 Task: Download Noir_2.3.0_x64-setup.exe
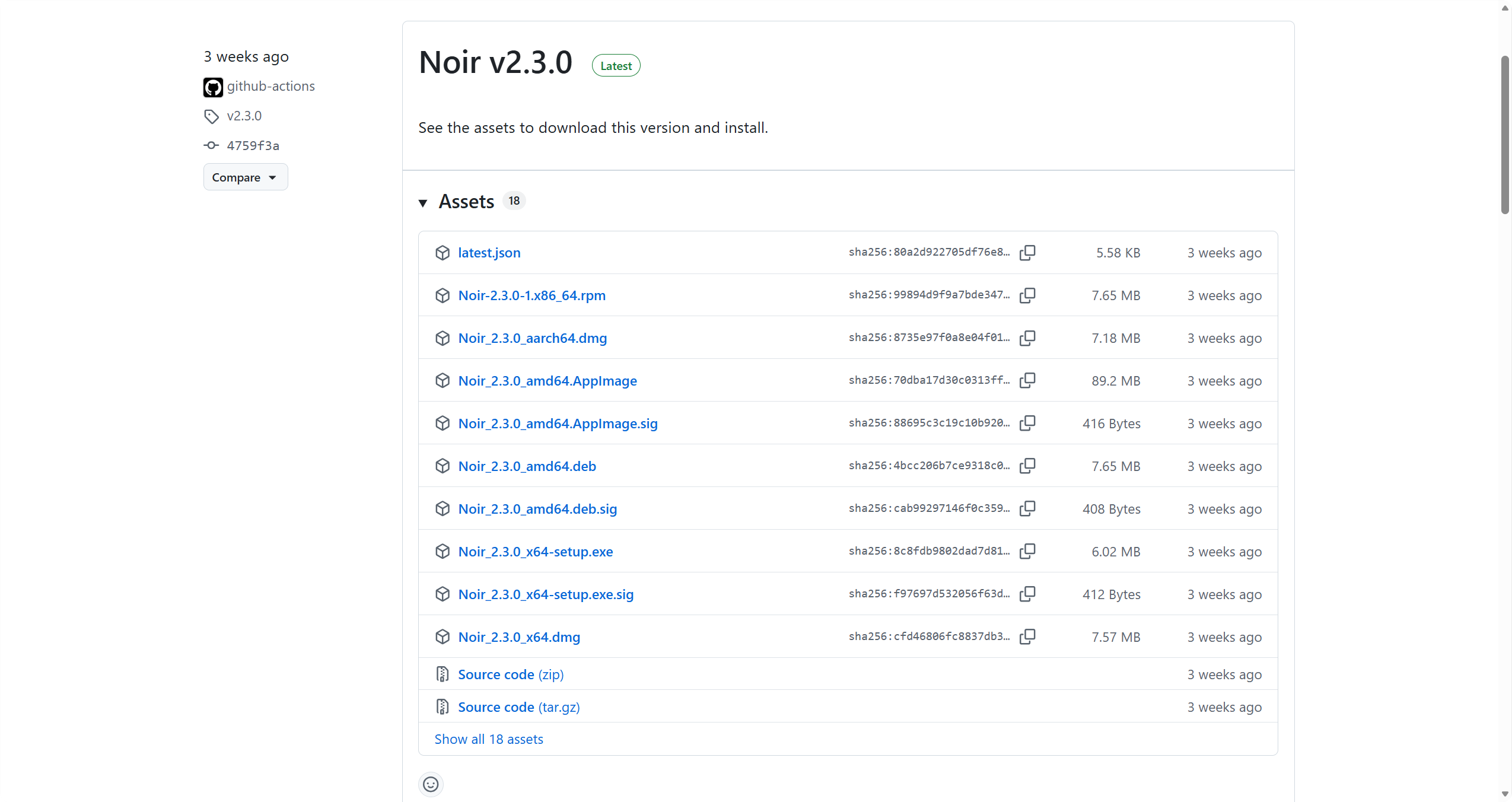coord(535,552)
